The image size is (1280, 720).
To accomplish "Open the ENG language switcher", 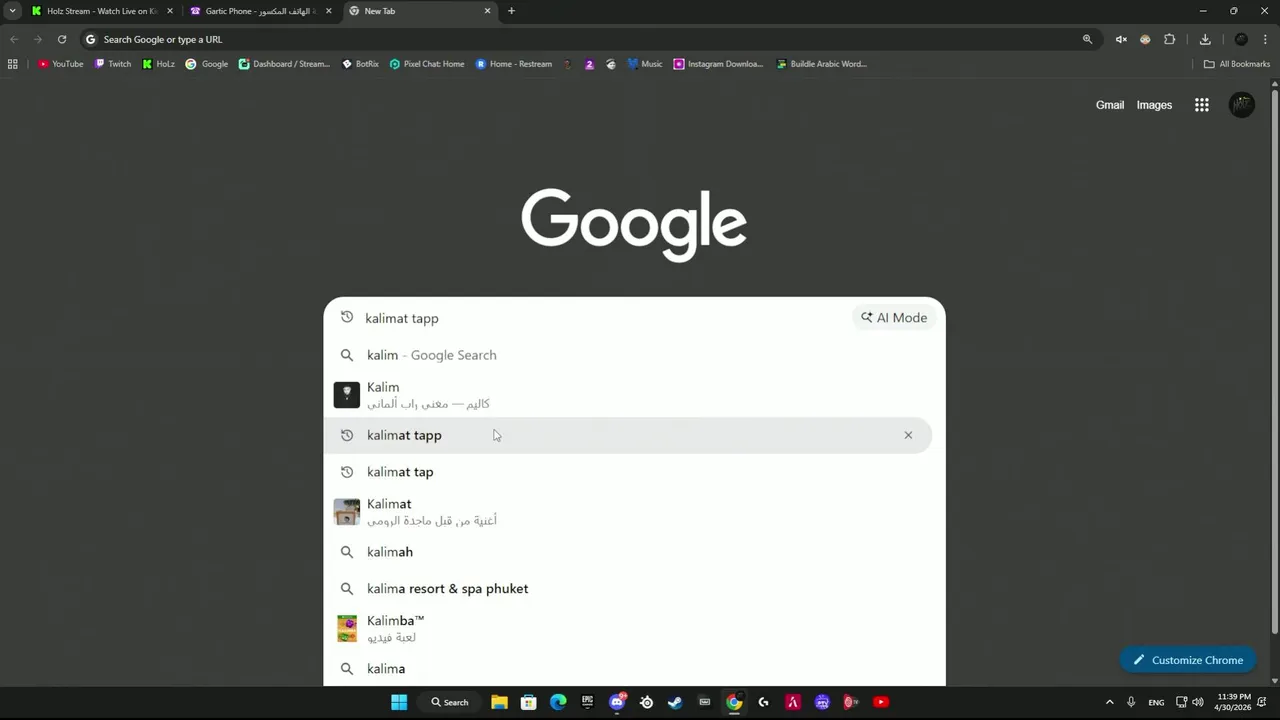I will tap(1156, 702).
